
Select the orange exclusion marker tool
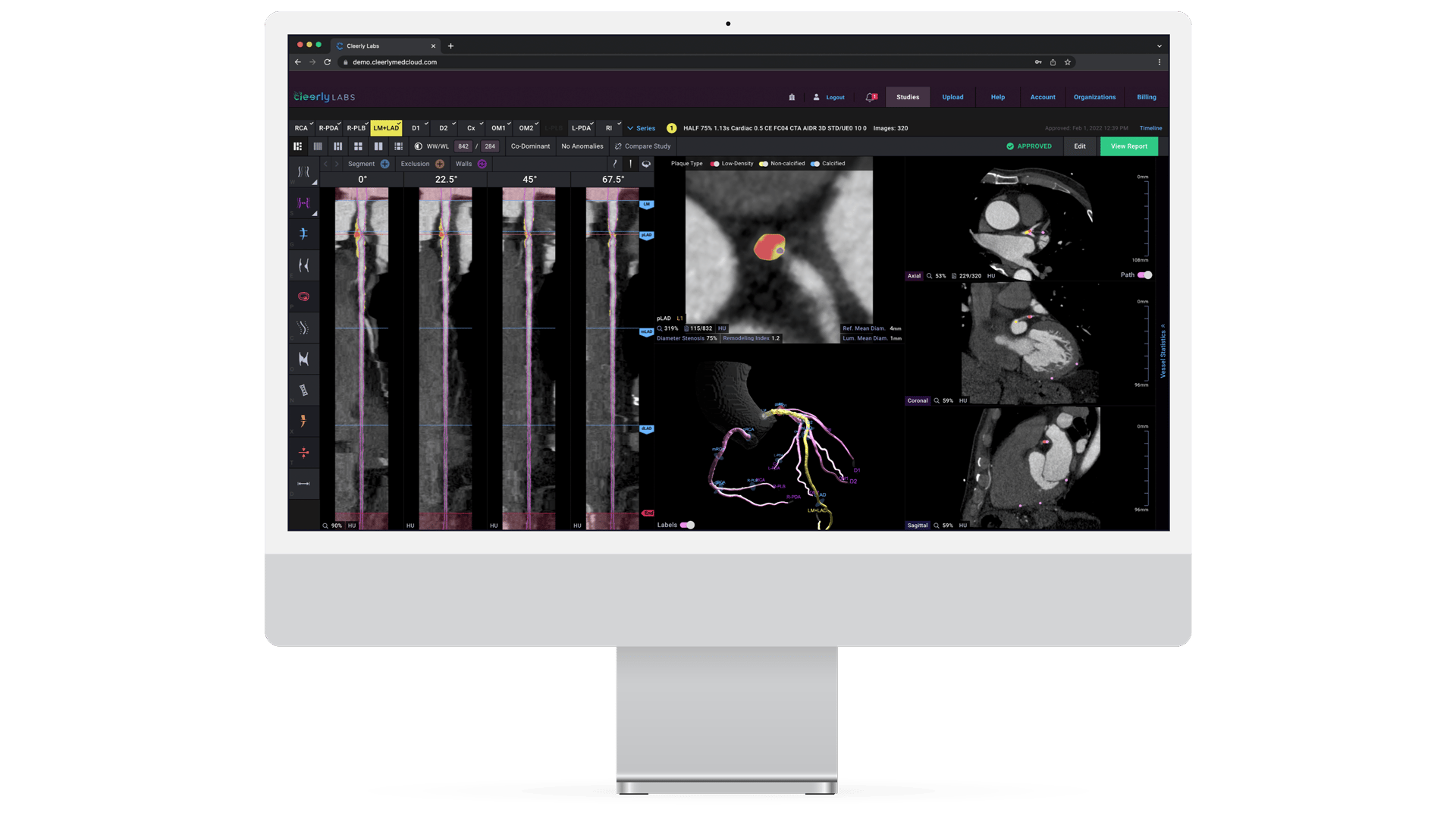click(303, 421)
